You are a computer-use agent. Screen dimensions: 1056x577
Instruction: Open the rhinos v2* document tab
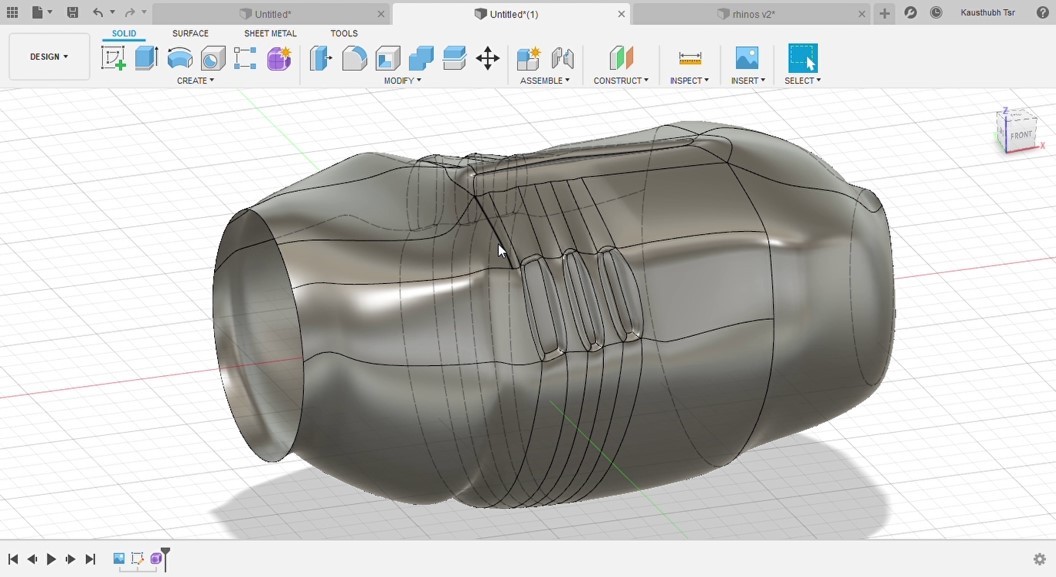(746, 14)
